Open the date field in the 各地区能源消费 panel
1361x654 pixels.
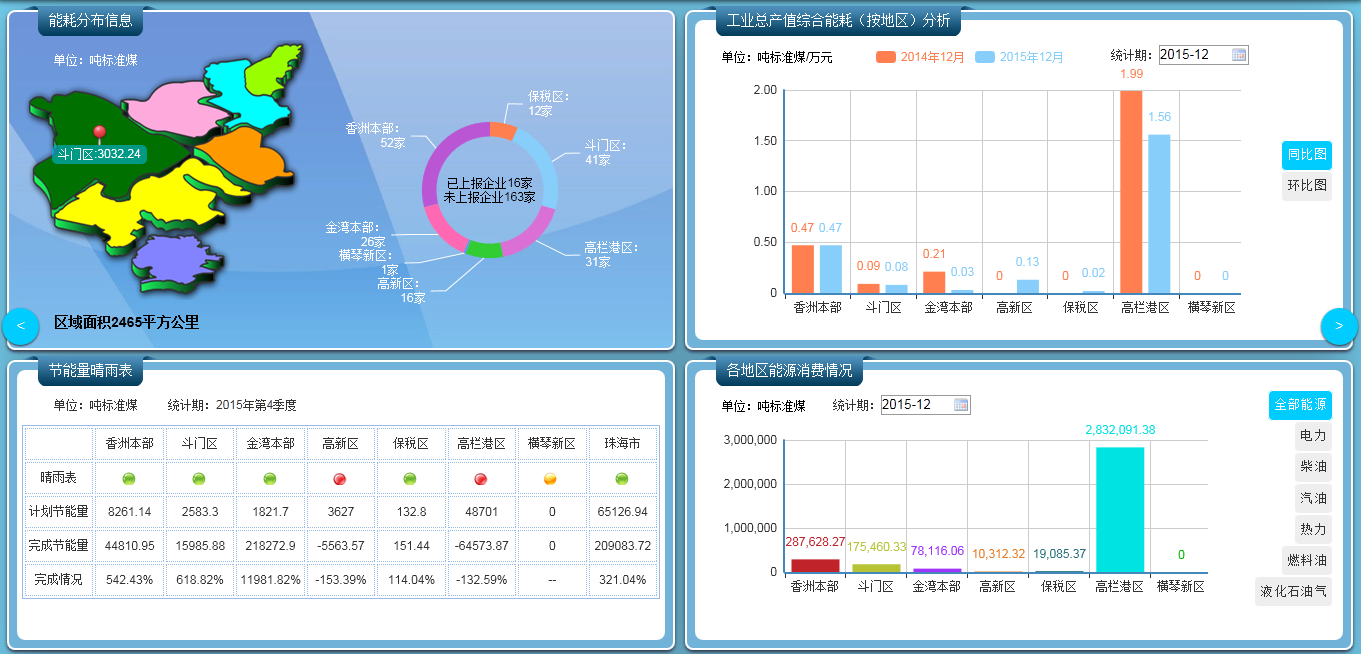(915, 405)
